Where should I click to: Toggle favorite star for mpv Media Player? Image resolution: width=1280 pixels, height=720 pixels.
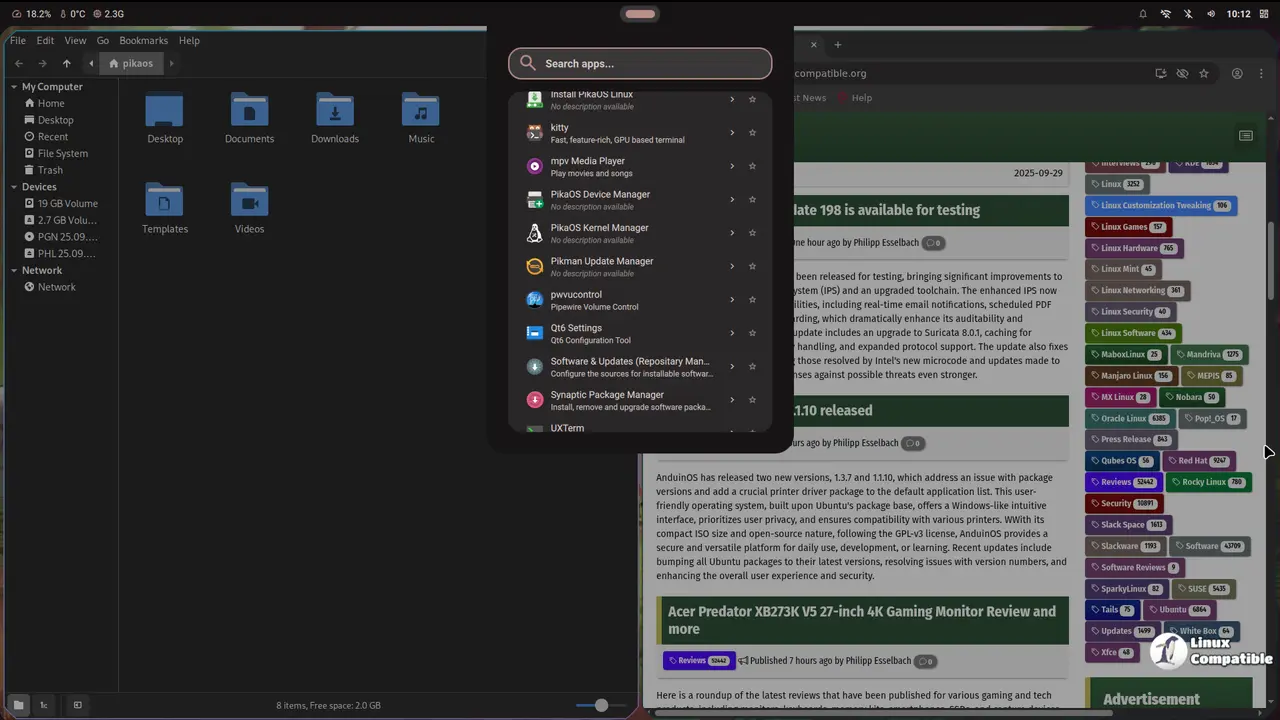tap(752, 166)
